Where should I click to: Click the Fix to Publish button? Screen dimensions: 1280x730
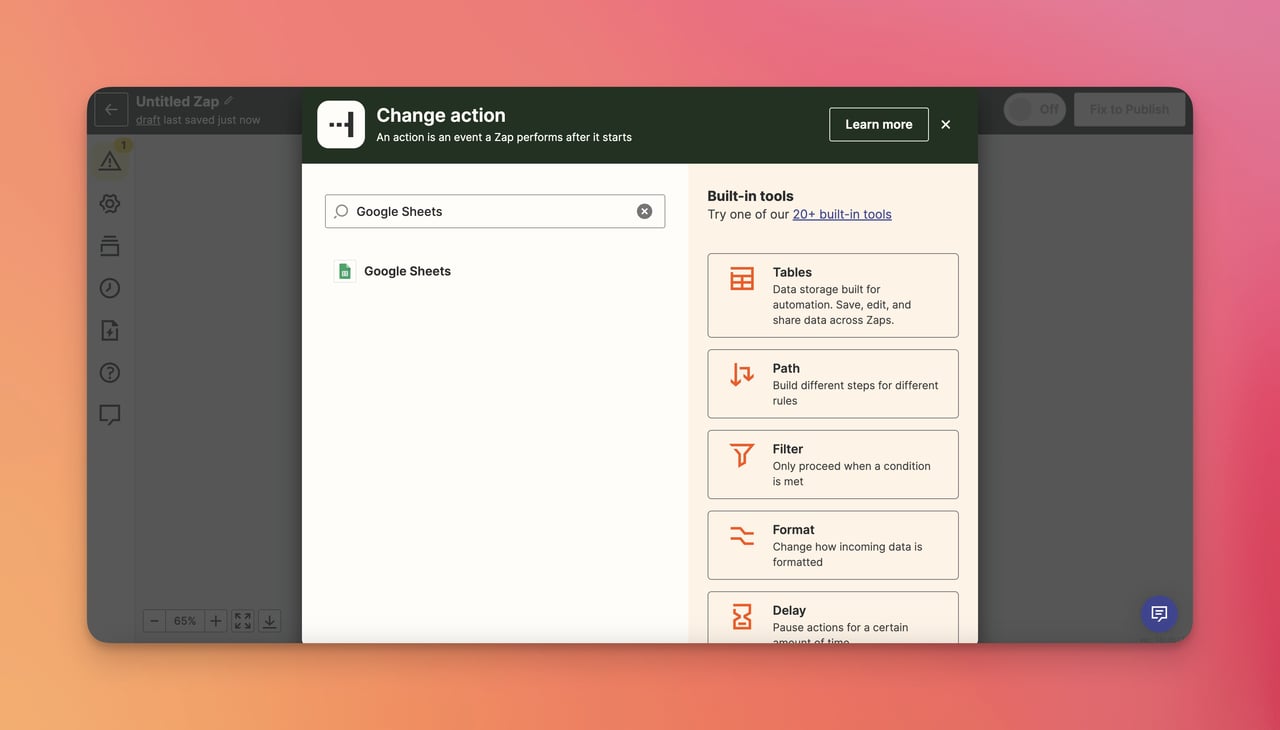tap(1129, 110)
